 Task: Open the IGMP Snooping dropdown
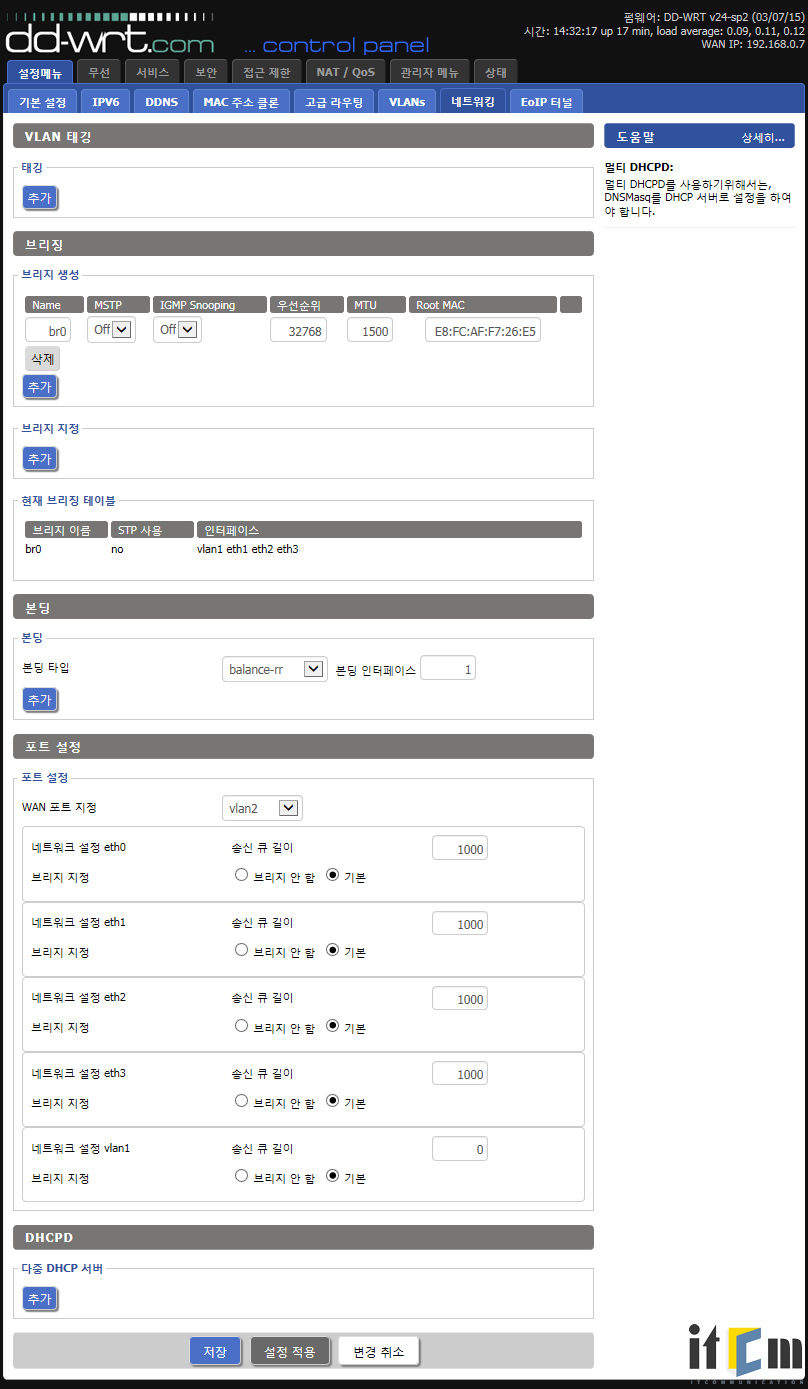177,329
